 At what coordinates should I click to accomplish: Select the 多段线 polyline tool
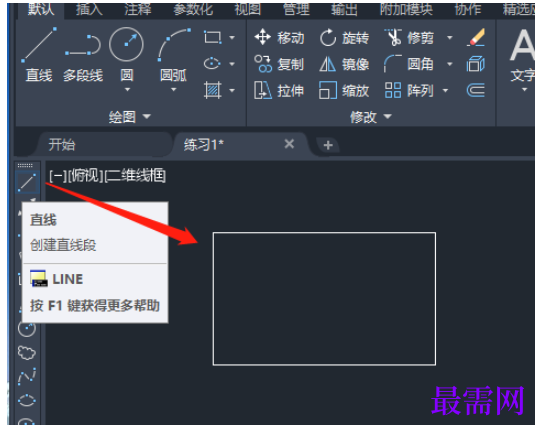[x=83, y=58]
